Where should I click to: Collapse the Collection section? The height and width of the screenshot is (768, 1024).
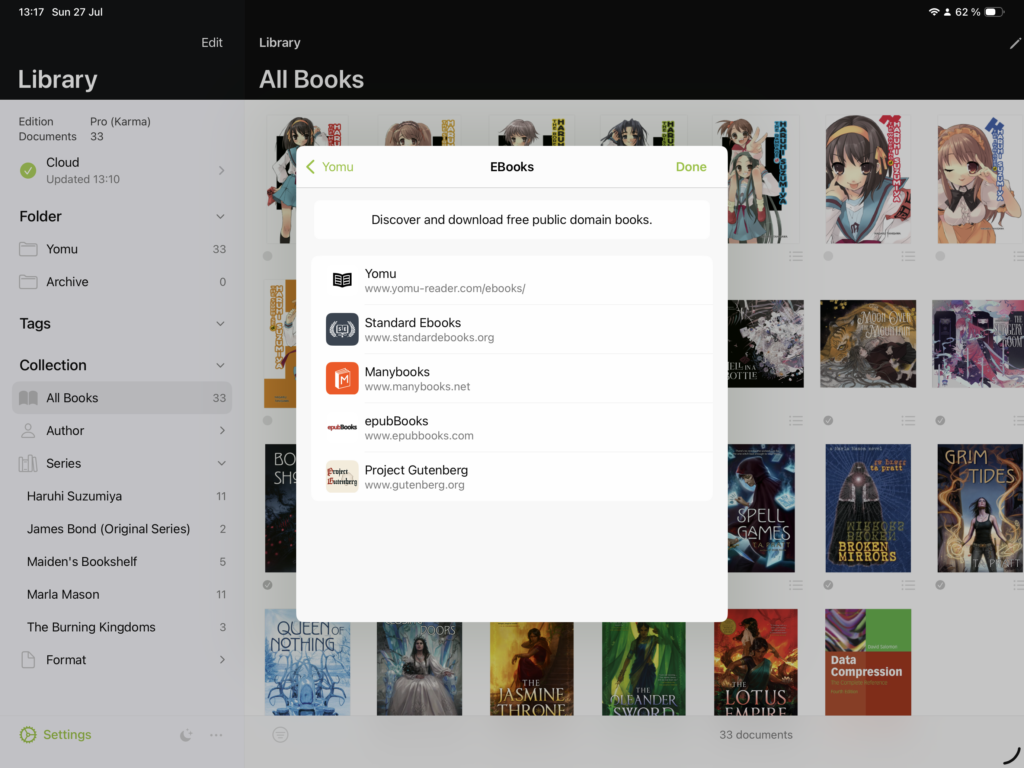[x=221, y=366]
